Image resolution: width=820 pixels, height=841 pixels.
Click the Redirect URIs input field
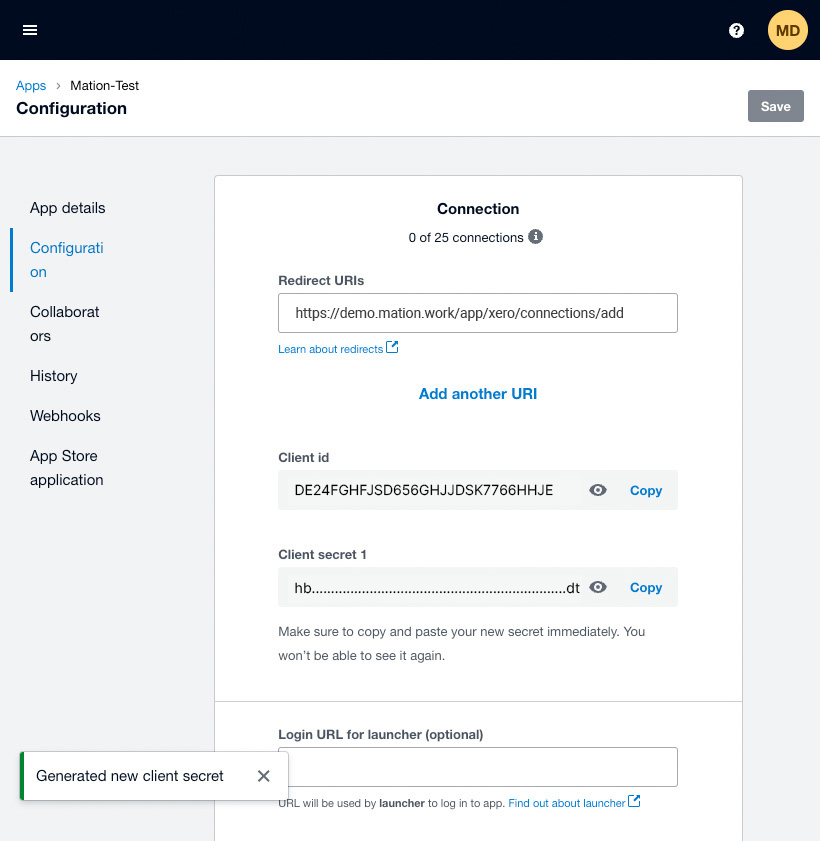478,313
